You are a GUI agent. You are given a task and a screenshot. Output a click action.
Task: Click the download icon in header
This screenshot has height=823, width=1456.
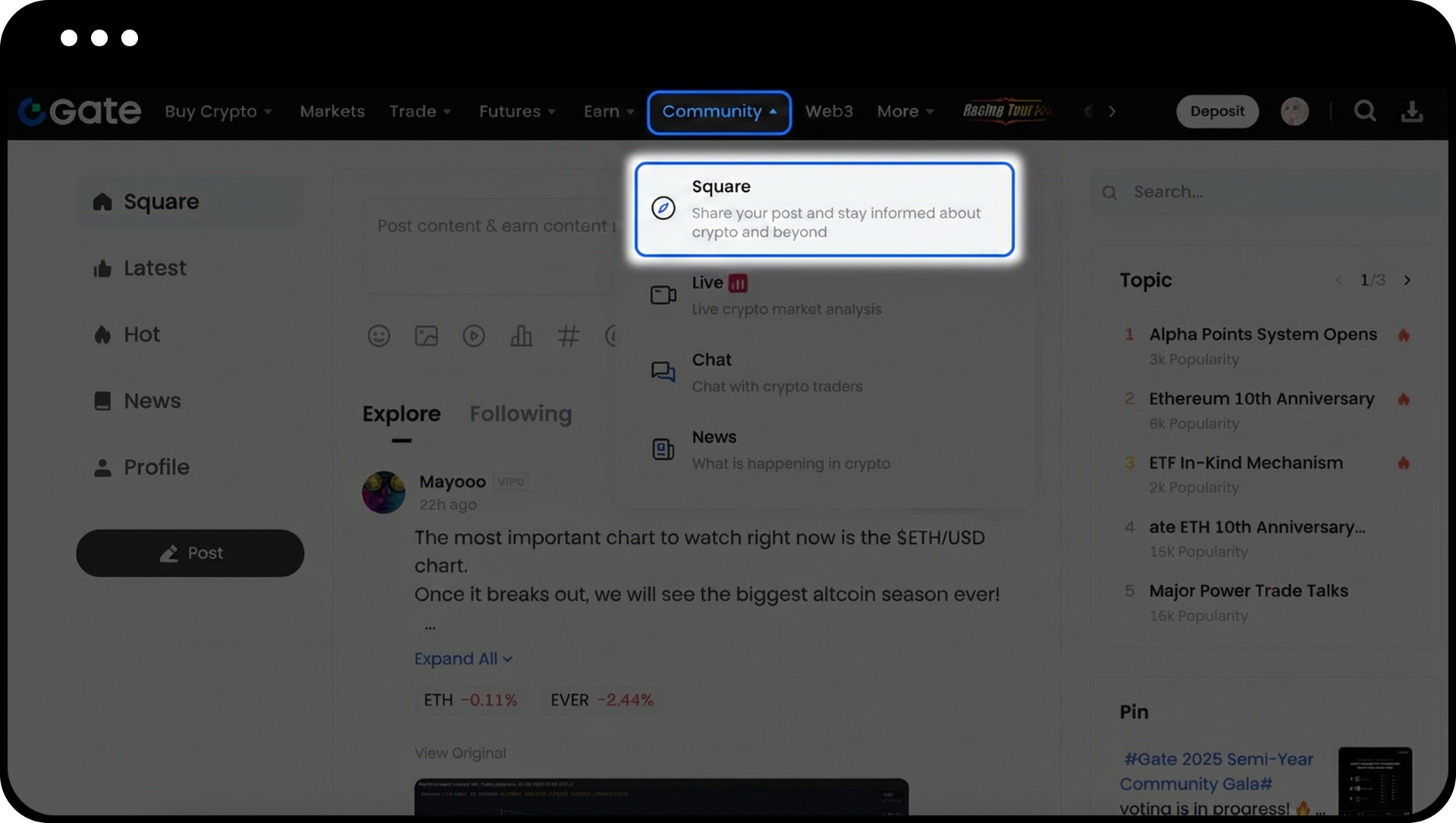pos(1411,112)
